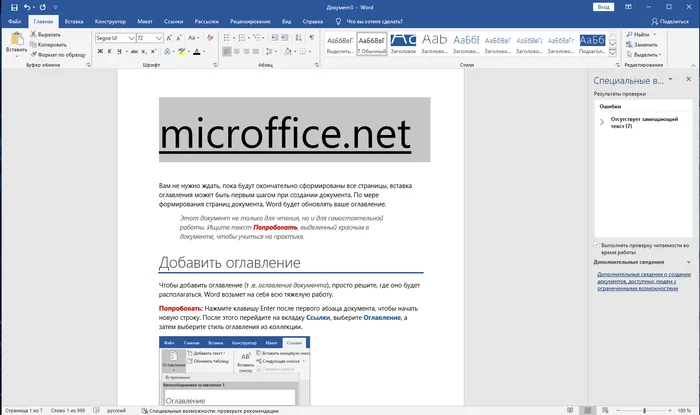Cut selection with Вырезать
This screenshot has height=415, width=700.
click(46, 34)
